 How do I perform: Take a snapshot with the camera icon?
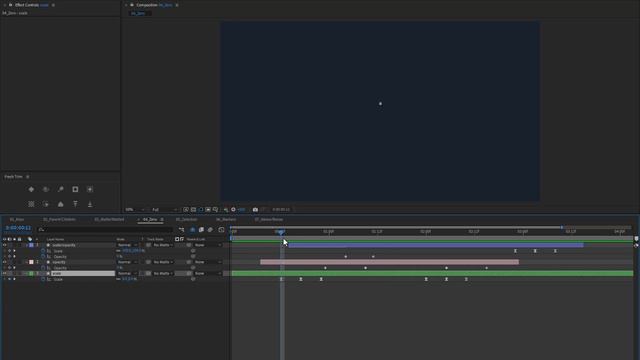[x=255, y=209]
